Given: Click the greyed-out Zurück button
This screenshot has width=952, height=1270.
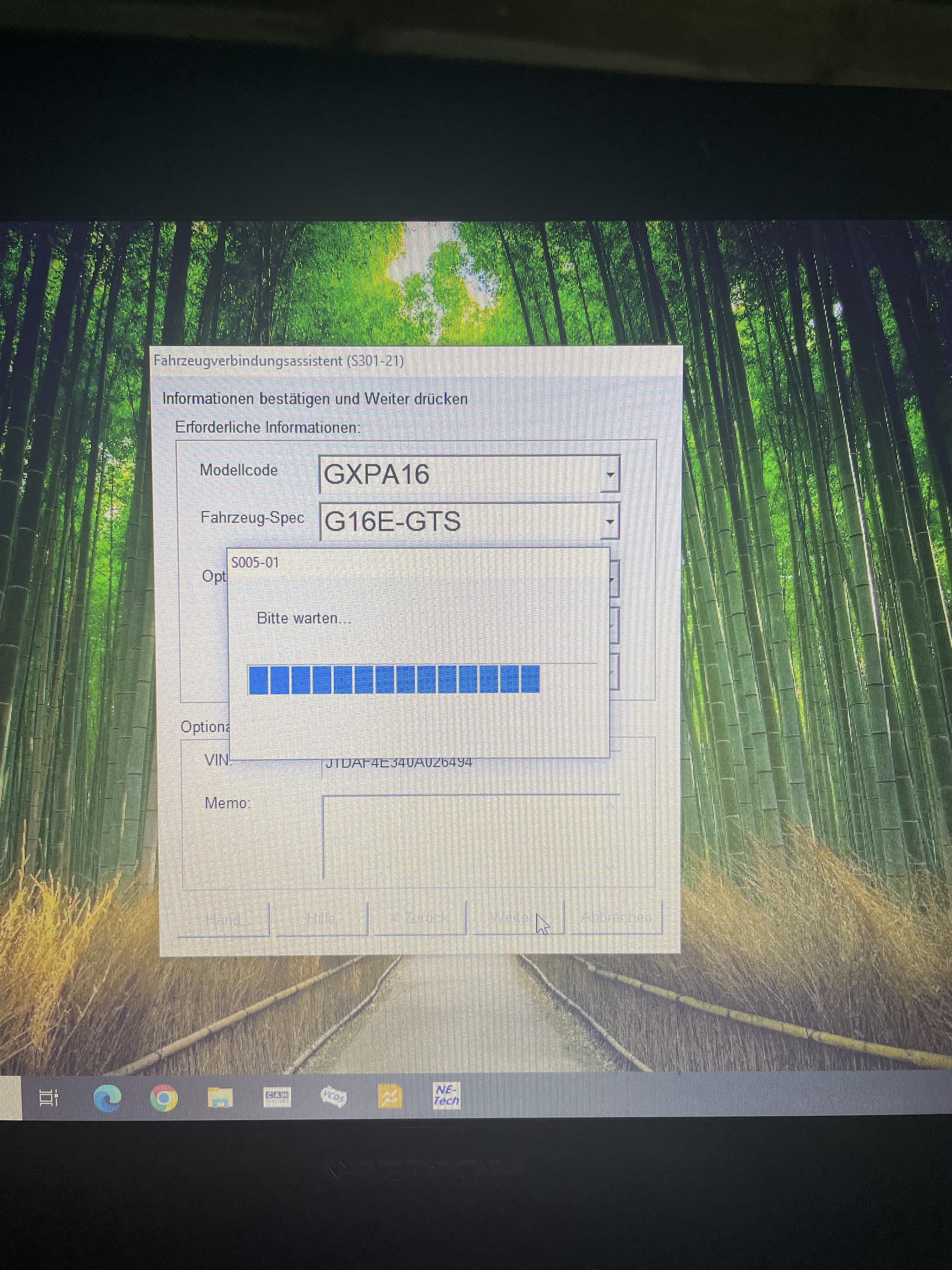Looking at the screenshot, I should [420, 918].
